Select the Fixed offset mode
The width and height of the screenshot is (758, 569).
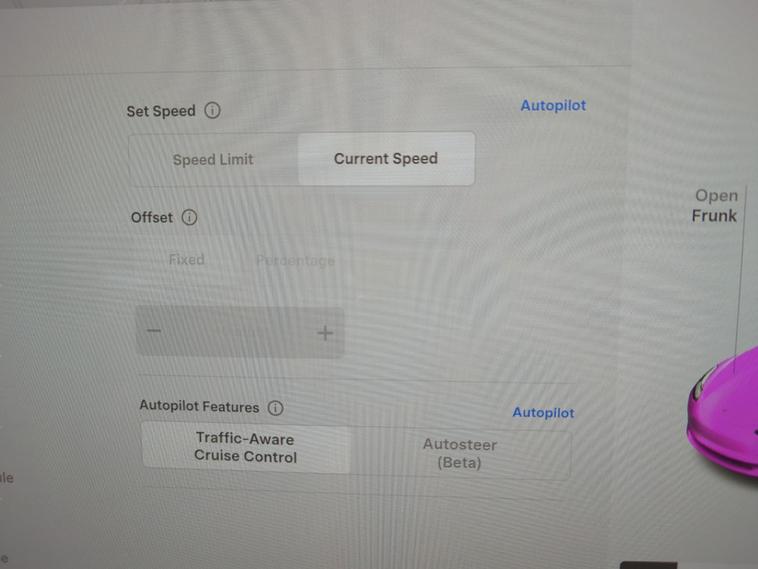pyautogui.click(x=187, y=260)
